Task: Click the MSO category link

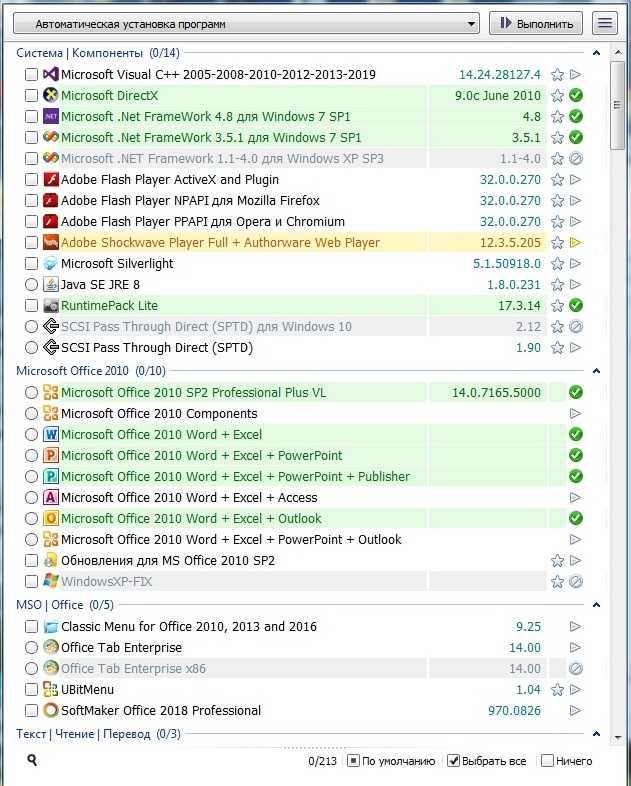Action: tap(29, 605)
